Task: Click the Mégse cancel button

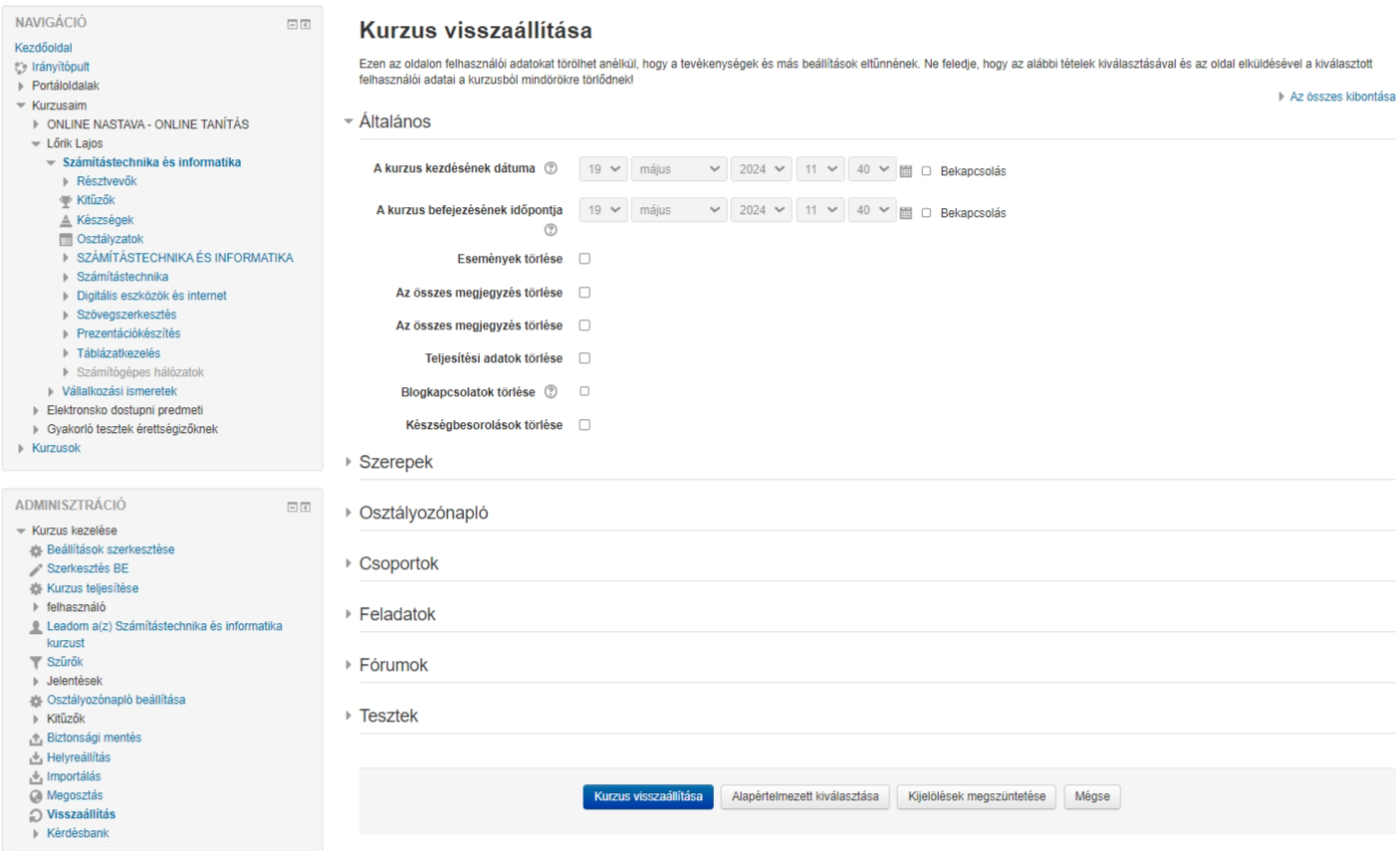Action: point(1092,796)
